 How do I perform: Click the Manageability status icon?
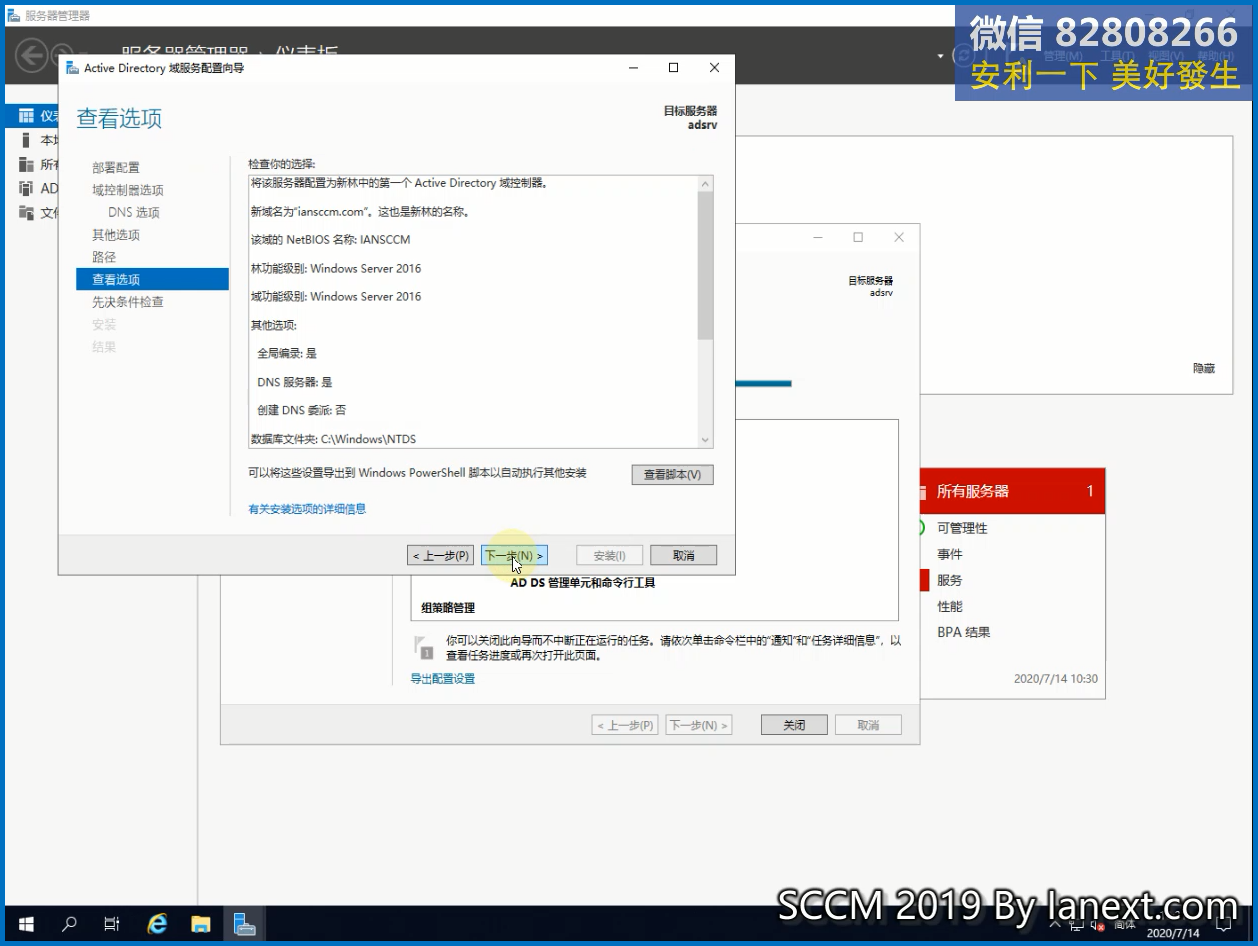click(919, 528)
